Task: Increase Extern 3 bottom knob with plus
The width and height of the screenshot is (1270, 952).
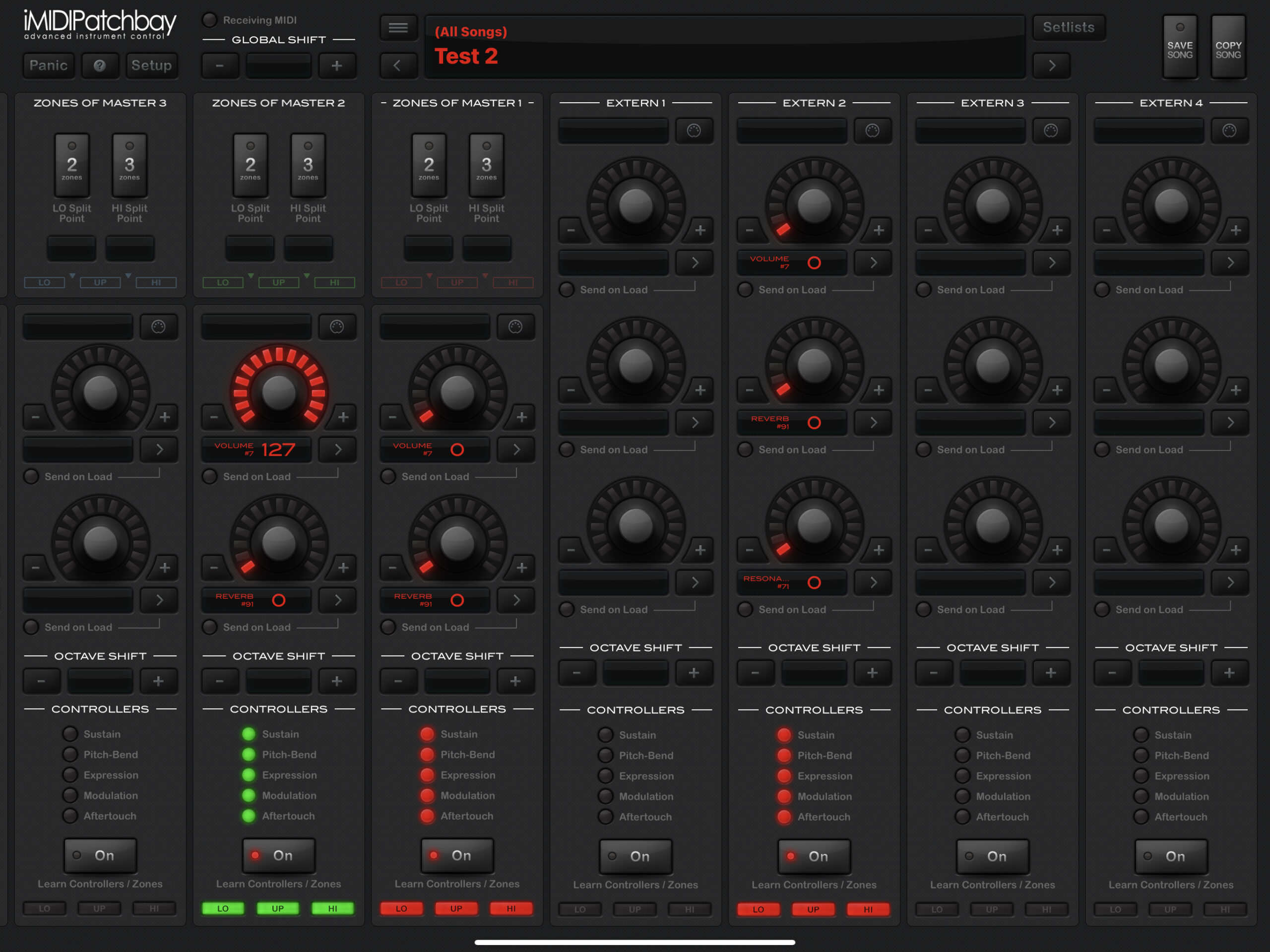Action: pos(1057,550)
